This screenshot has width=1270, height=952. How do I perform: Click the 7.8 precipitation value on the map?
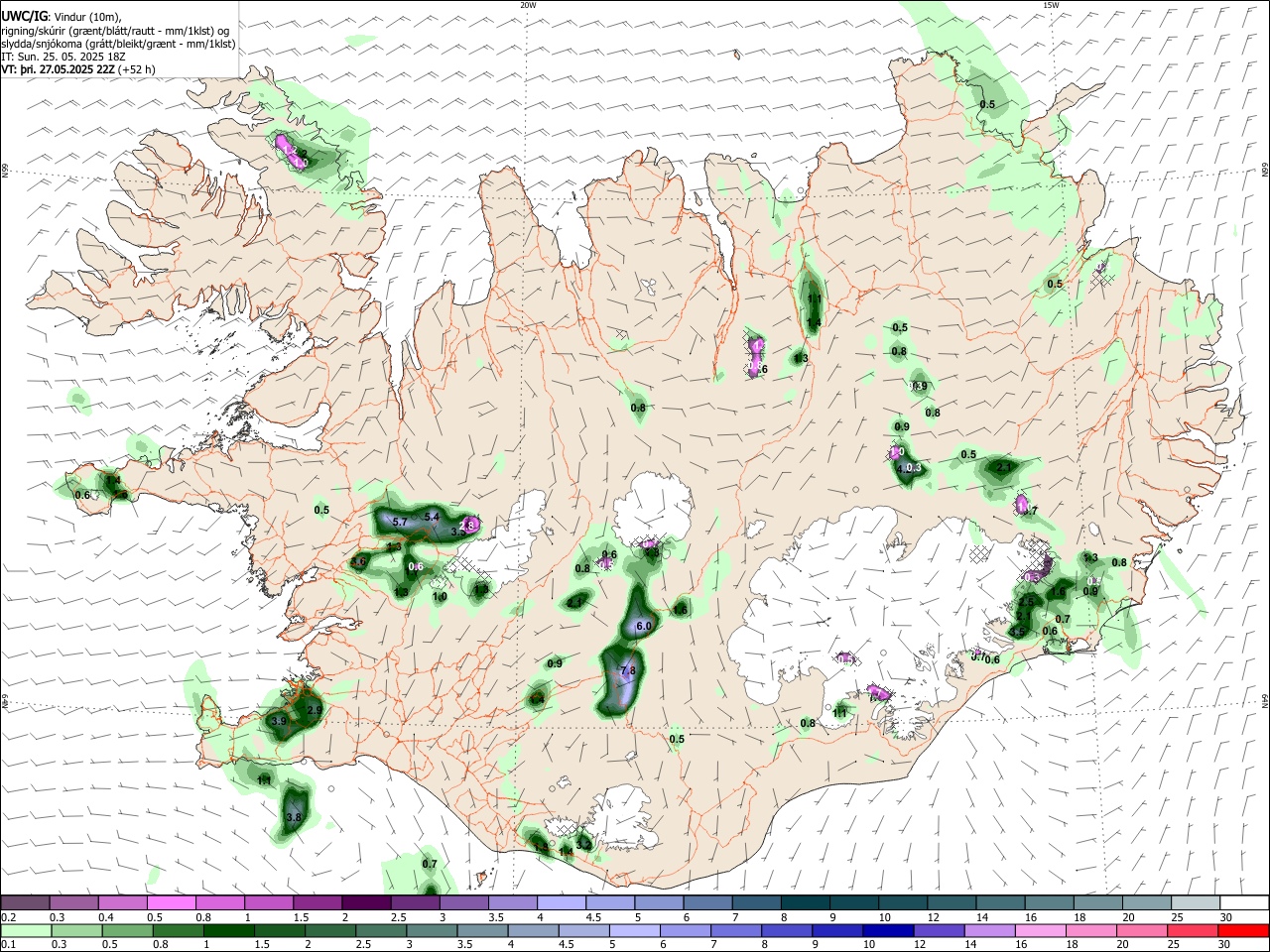click(x=627, y=671)
